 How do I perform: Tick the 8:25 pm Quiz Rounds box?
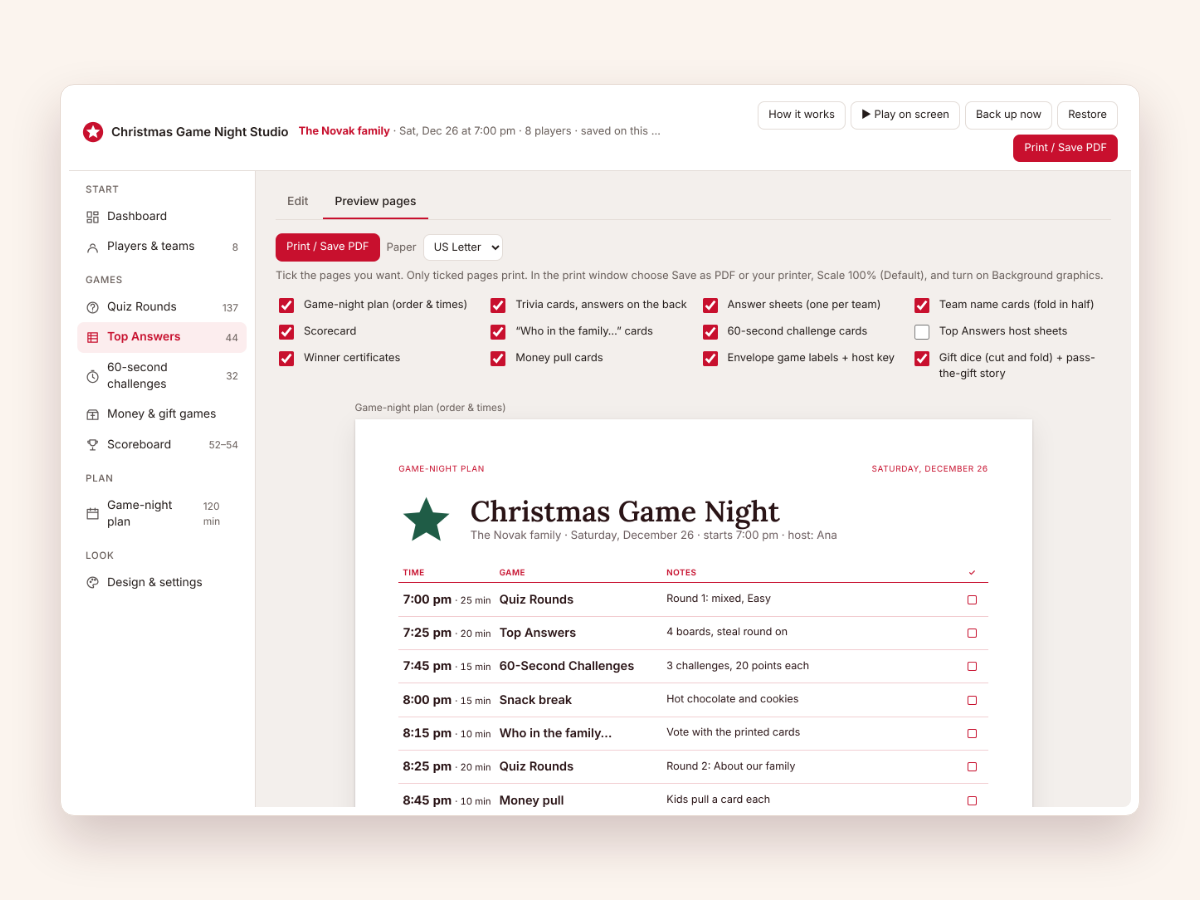click(972, 767)
